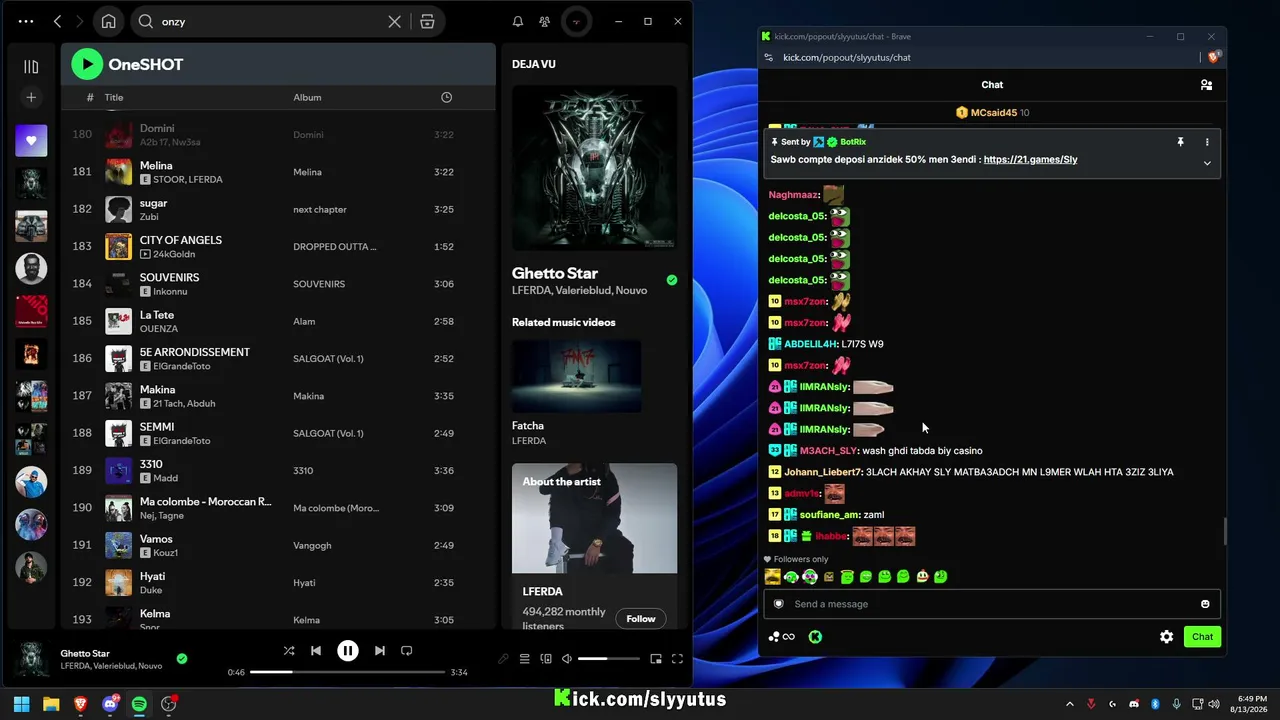
Task: Skip to the previous track
Action: tap(316, 651)
